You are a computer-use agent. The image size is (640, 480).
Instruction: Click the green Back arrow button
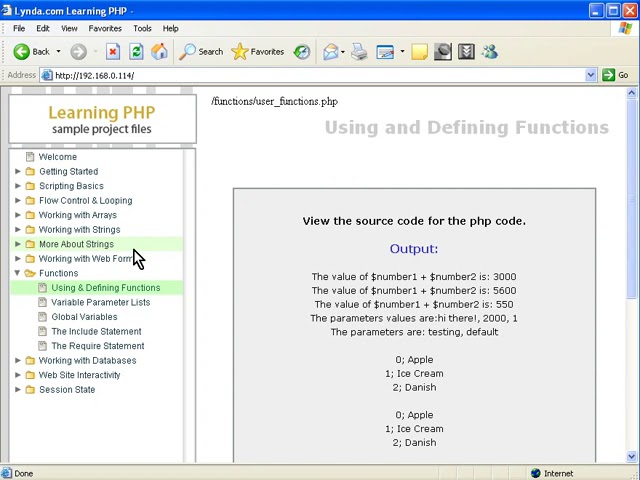[x=22, y=52]
